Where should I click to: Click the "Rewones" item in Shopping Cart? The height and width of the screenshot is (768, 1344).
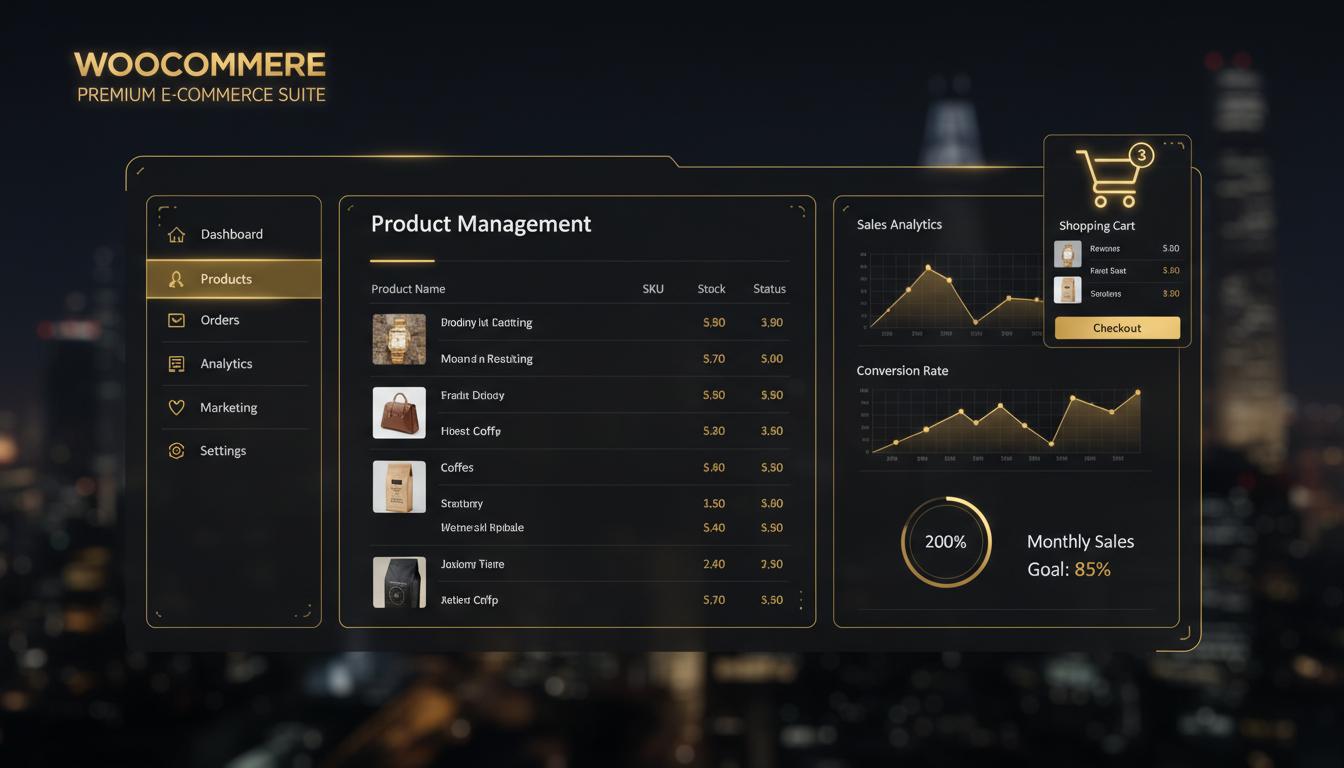pos(1105,249)
